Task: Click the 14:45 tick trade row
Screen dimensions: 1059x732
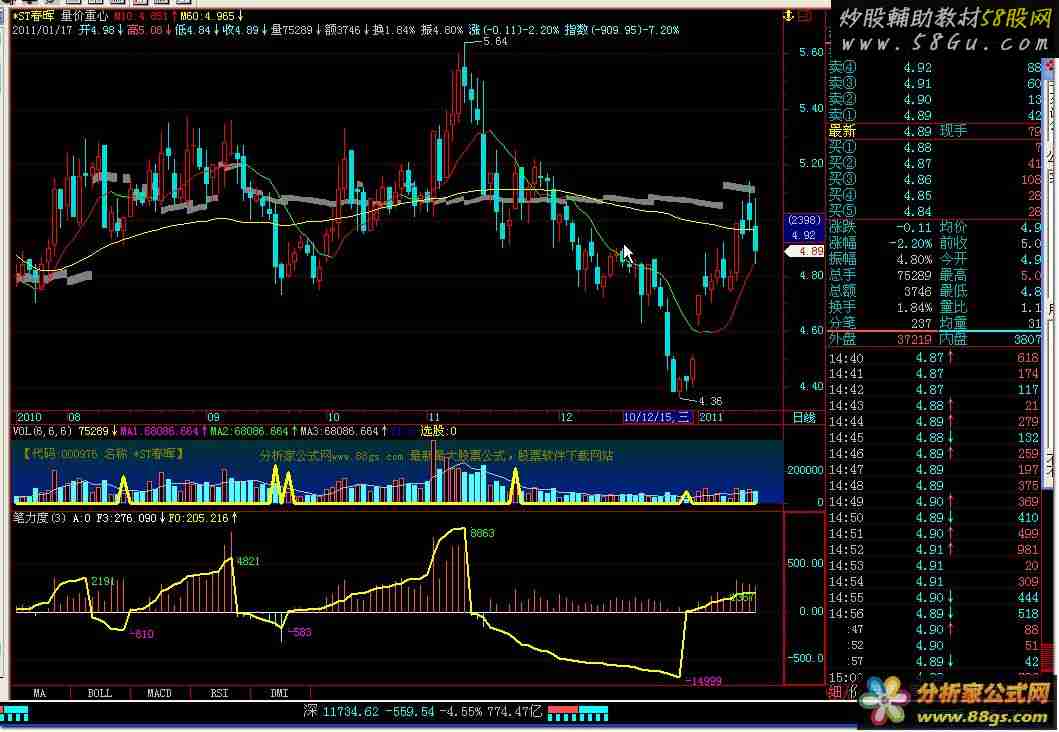Action: pyautogui.click(x=935, y=438)
